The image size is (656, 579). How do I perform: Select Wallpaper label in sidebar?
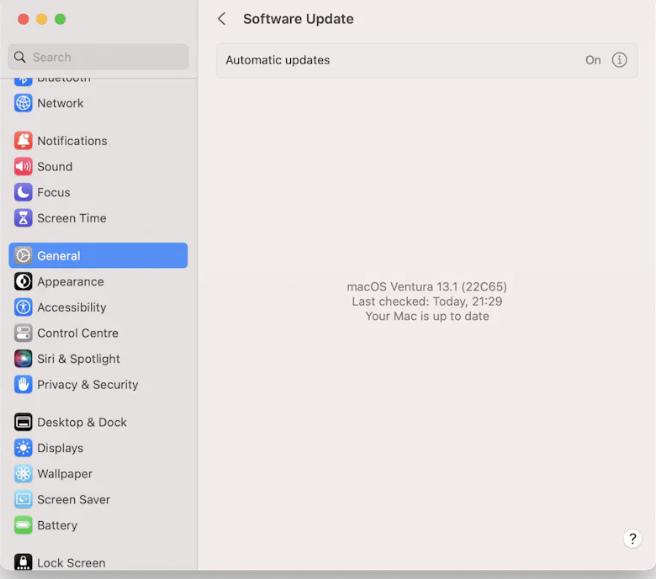point(65,474)
